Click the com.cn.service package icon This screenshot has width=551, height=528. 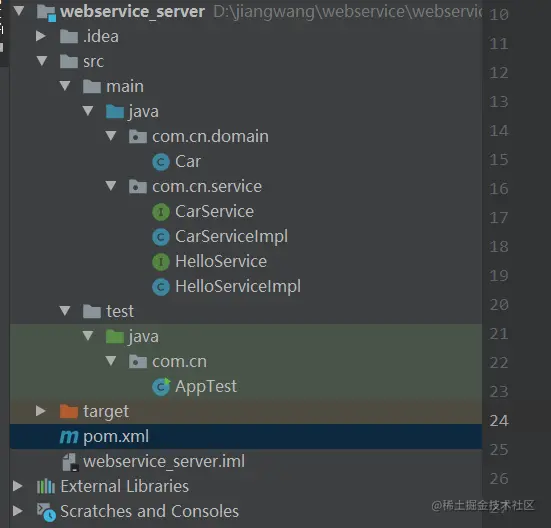coord(138,187)
